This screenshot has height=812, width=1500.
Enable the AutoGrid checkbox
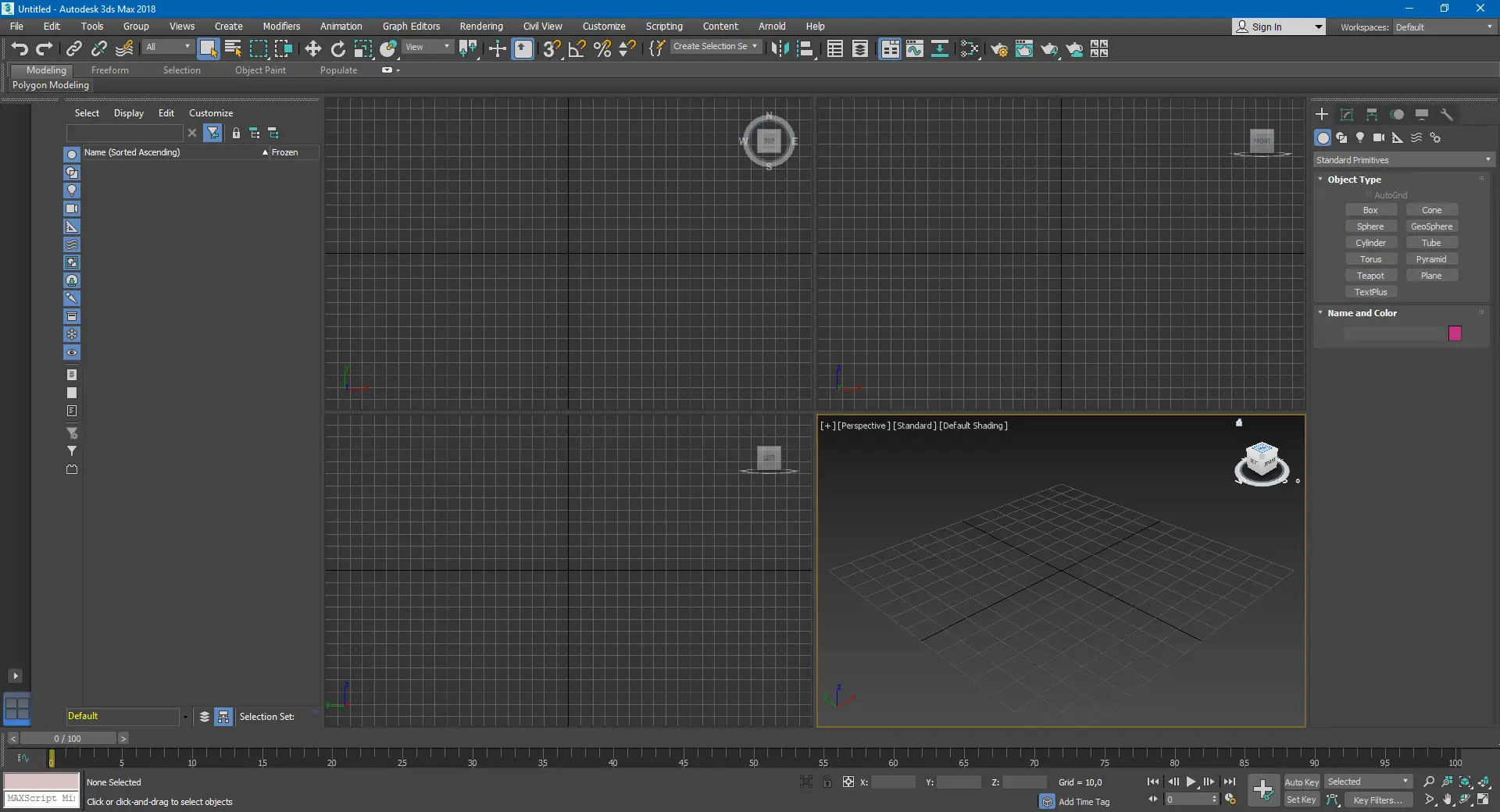click(1368, 195)
